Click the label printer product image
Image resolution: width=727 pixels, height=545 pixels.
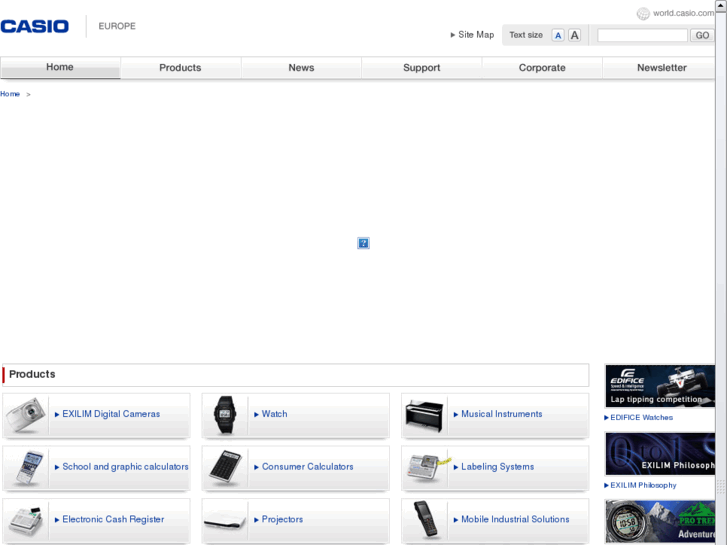point(427,468)
